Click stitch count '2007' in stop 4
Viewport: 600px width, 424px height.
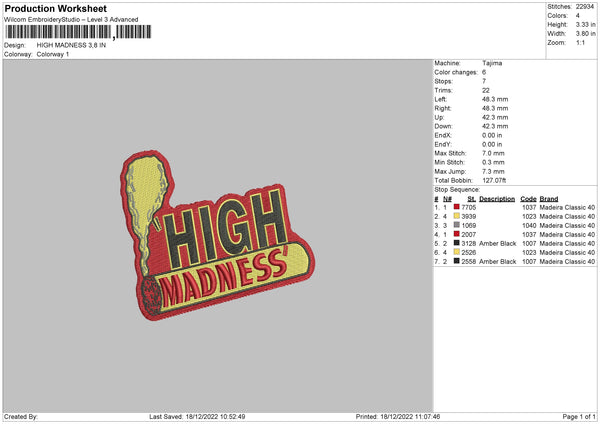(469, 235)
